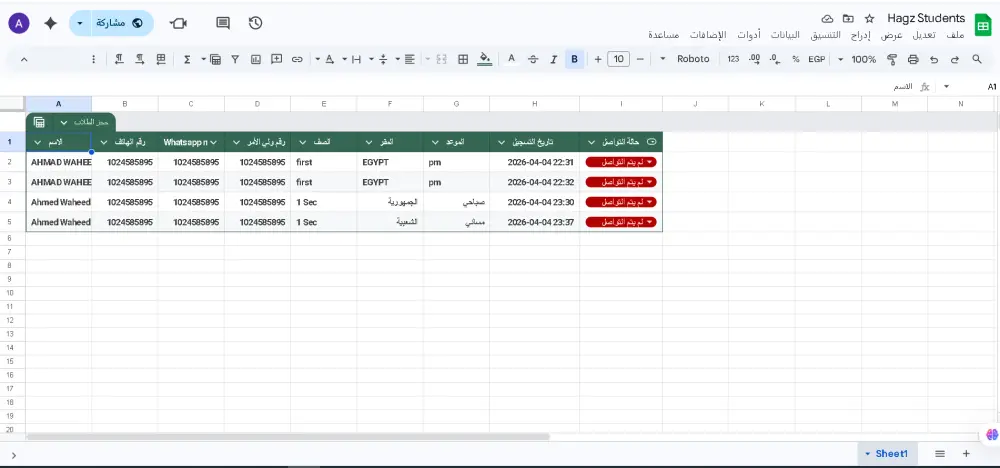1000x468 pixels.
Task: Toggle bold formatting
Action: [x=575, y=59]
